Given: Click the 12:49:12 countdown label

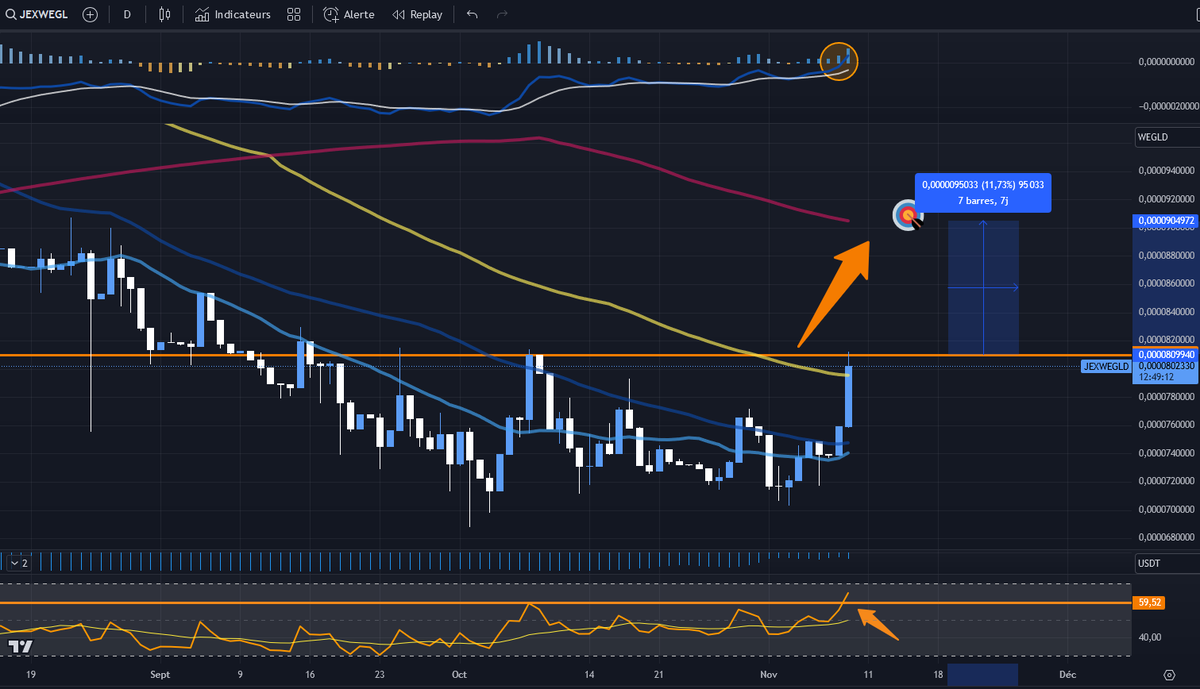Looking at the screenshot, I should (x=1155, y=378).
